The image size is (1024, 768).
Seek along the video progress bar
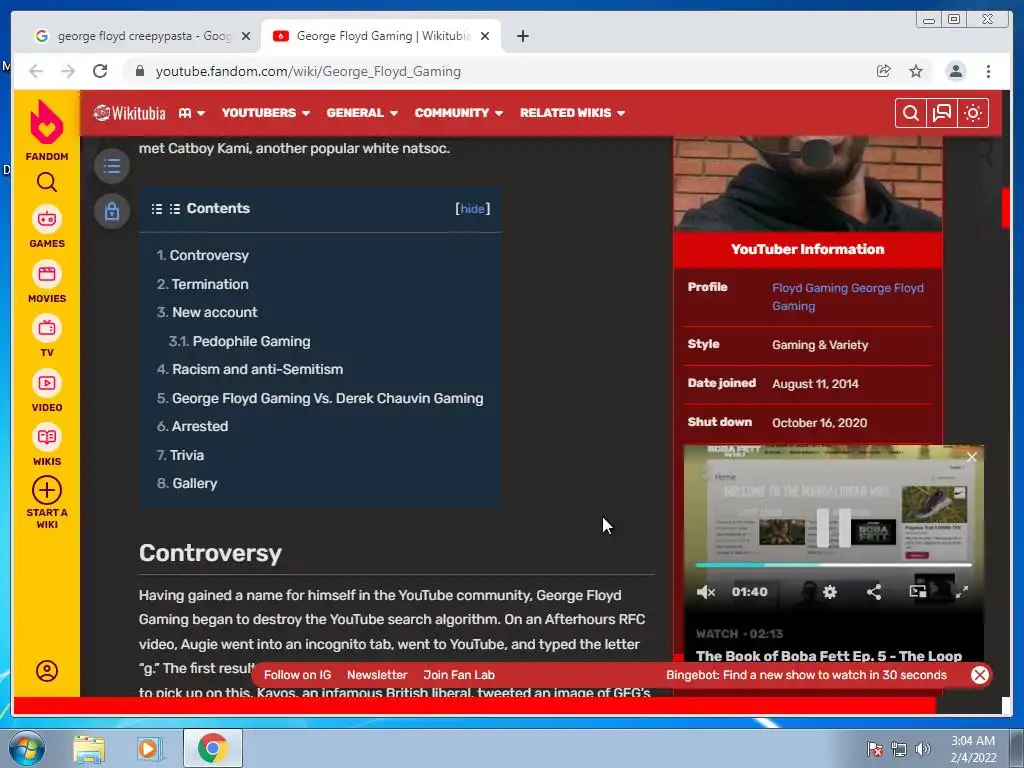[x=833, y=565]
